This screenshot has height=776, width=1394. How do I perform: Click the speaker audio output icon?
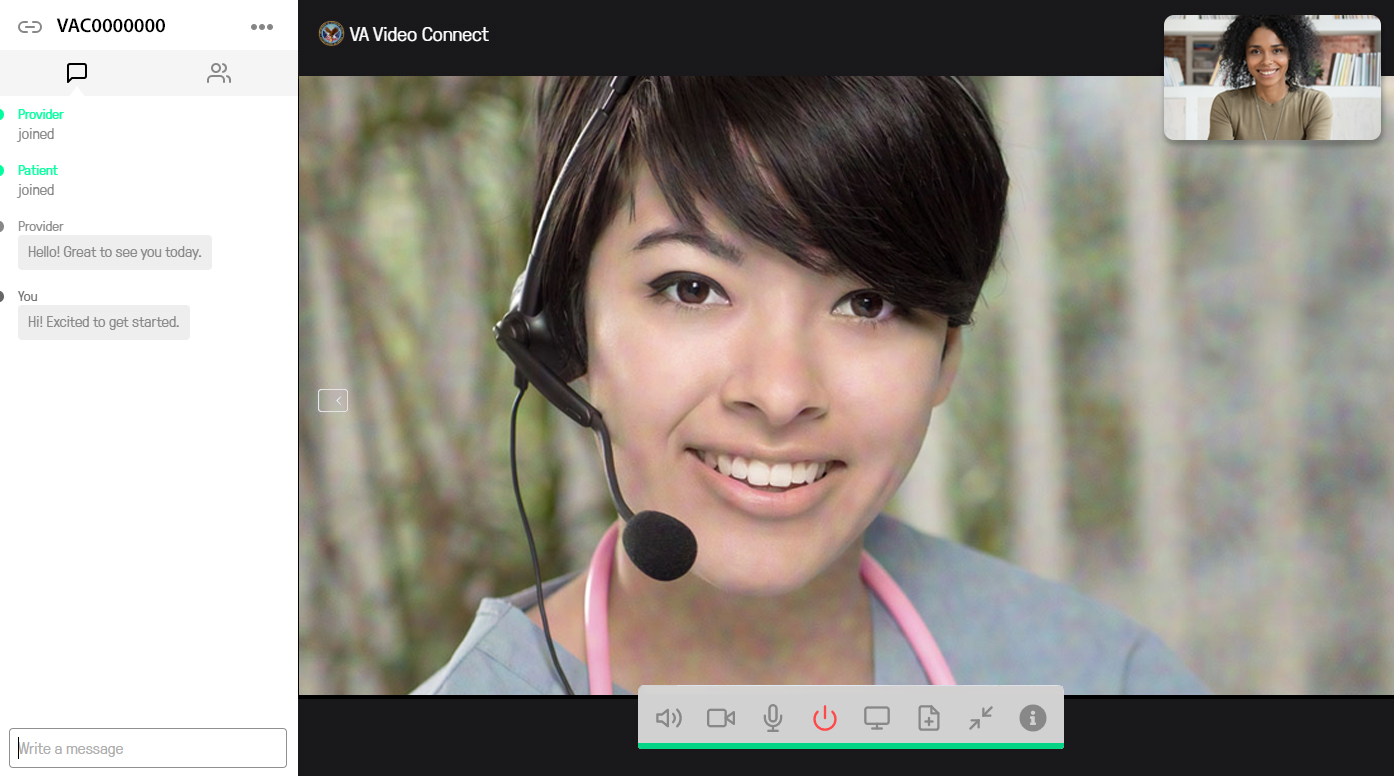tap(668, 718)
